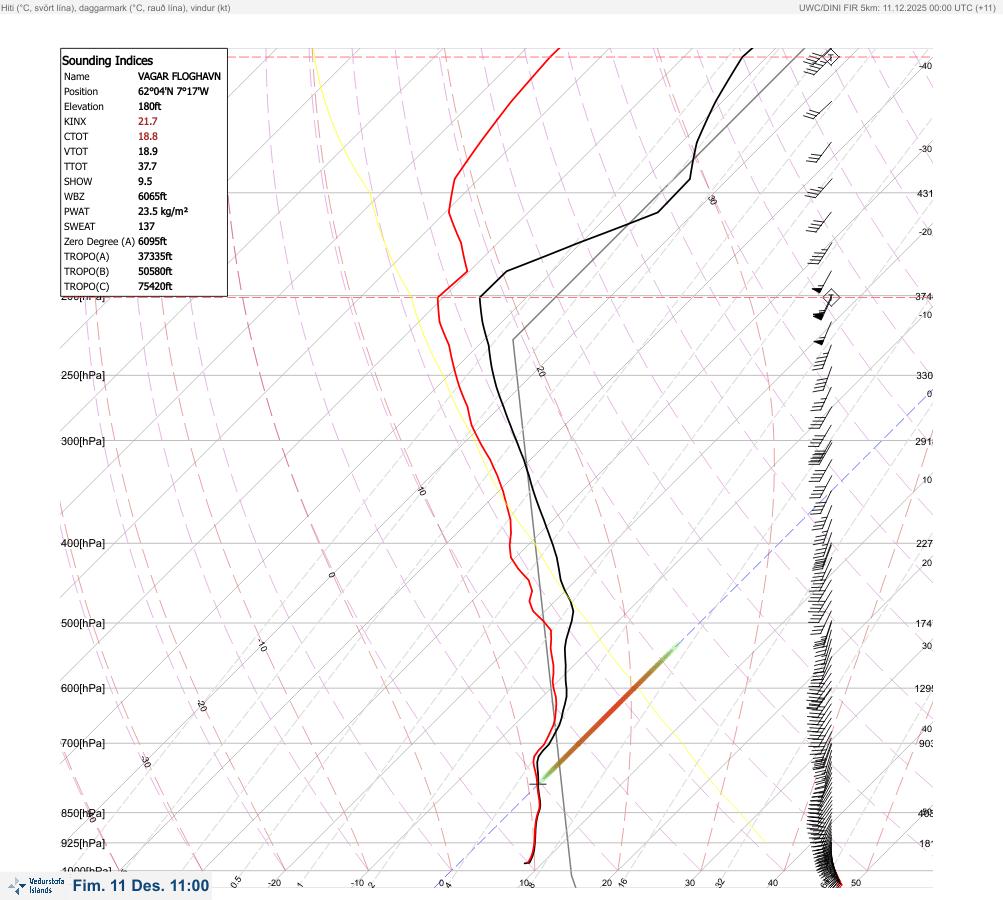Click the thick red-green icing layer line
Viewport: 1003px width, 900px height.
click(609, 712)
